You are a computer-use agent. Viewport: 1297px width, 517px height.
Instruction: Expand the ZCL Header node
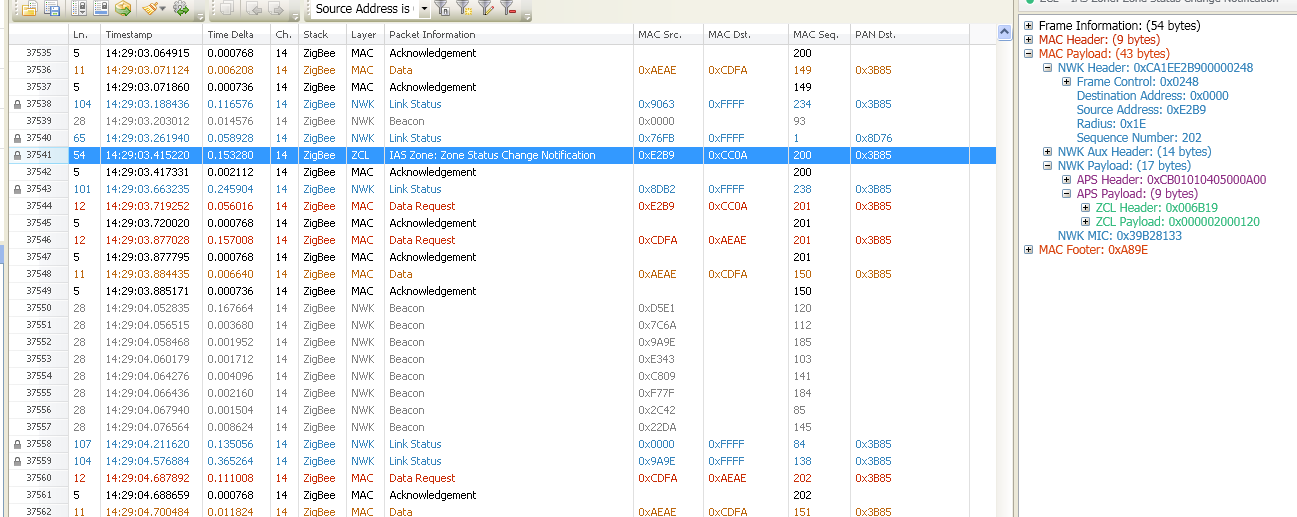click(x=1086, y=208)
